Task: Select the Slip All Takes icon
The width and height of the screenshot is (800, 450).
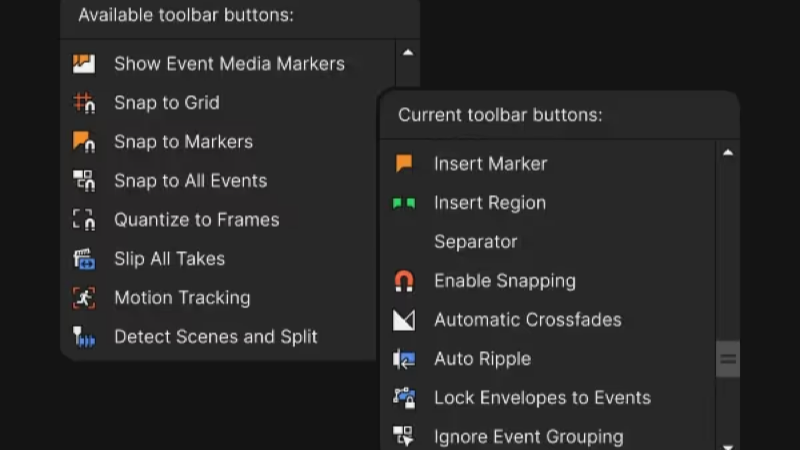Action: [84, 259]
